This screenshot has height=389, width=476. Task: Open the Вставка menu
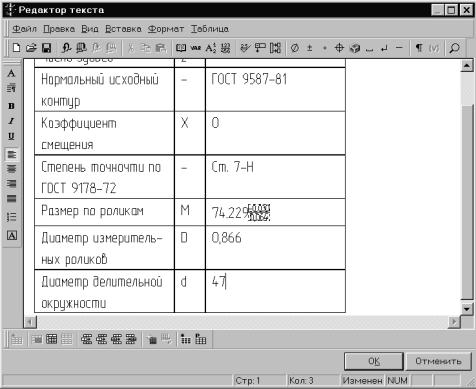[x=123, y=29]
